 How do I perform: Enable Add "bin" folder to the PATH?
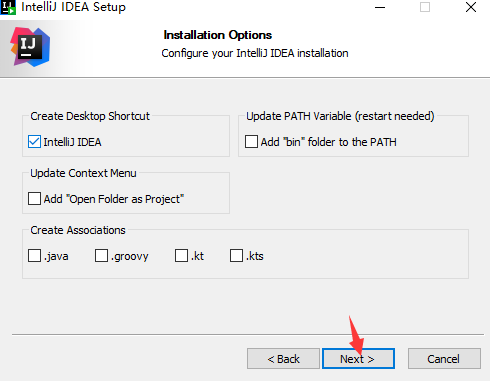[x=251, y=142]
